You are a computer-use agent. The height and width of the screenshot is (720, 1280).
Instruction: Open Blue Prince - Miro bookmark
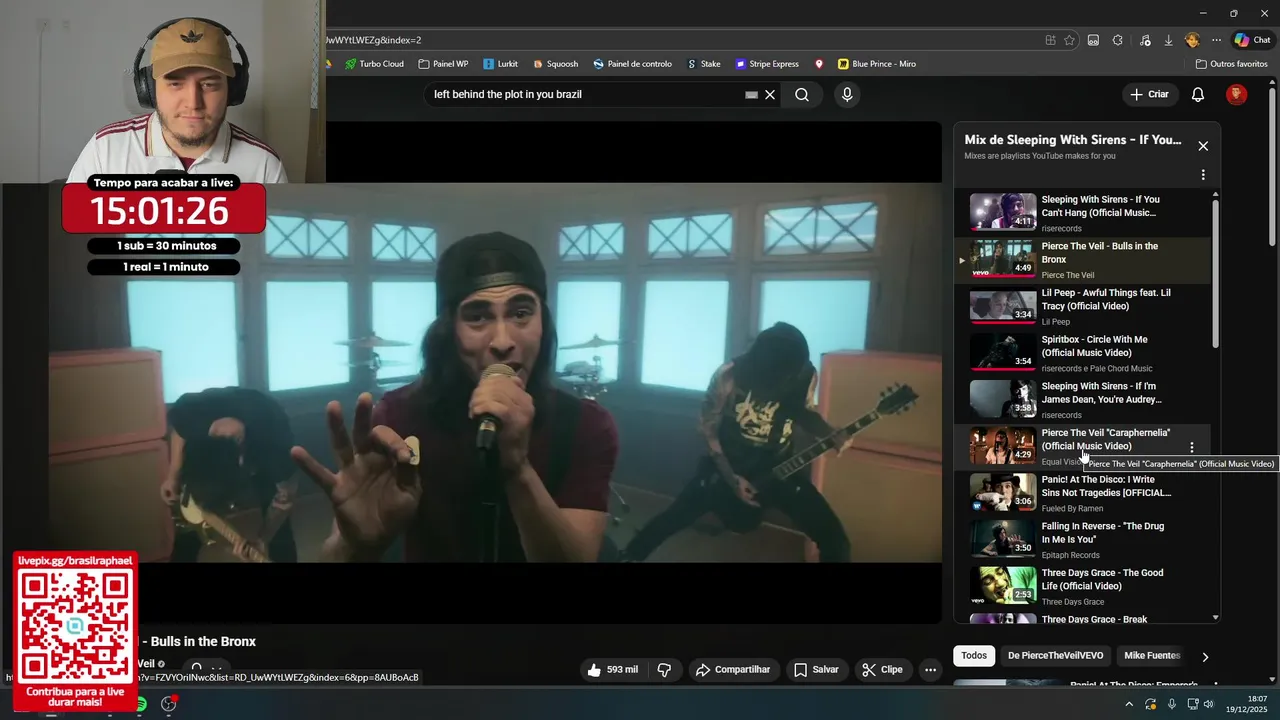point(876,64)
